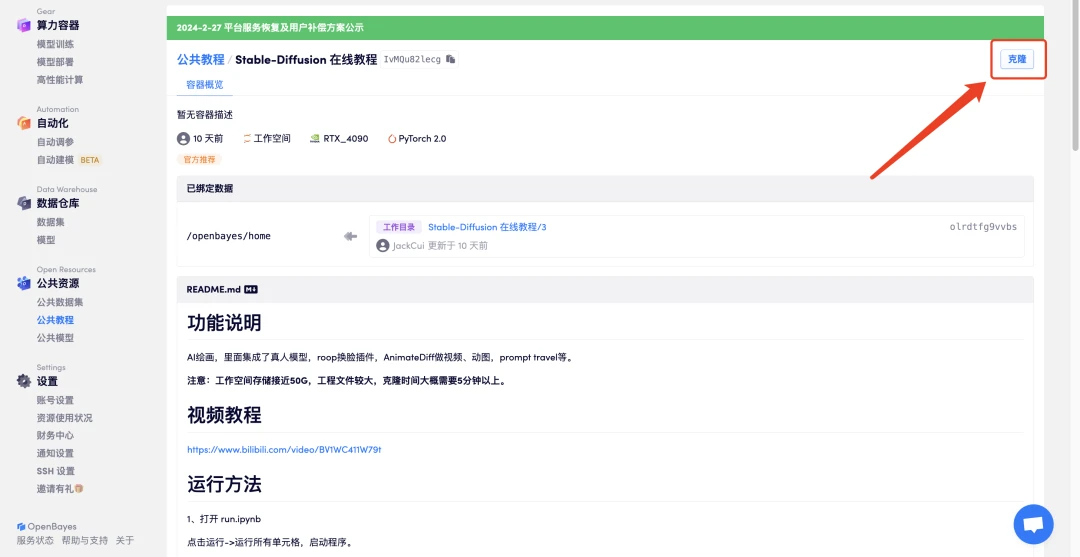Screen dimensions: 1080x557
Task: Open 资源使用状况 in the sidebar
Action: [64, 418]
